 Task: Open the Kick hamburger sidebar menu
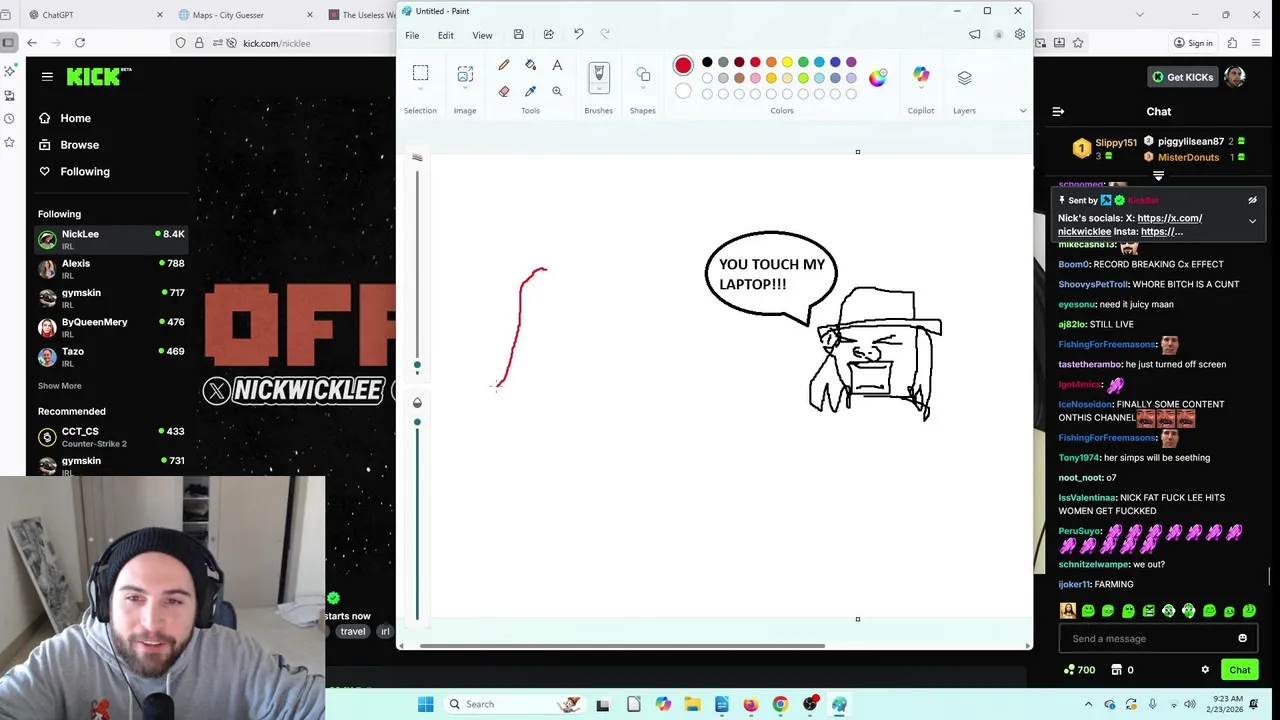(47, 76)
